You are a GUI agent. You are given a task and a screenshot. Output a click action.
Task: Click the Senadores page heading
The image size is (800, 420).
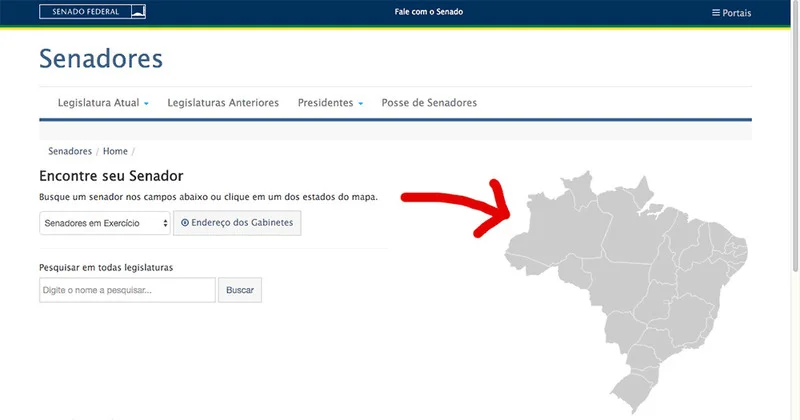[101, 58]
